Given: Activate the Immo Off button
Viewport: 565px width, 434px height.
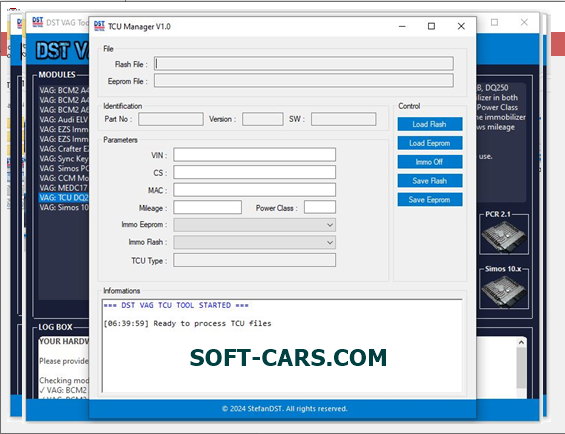Looking at the screenshot, I should pos(430,162).
